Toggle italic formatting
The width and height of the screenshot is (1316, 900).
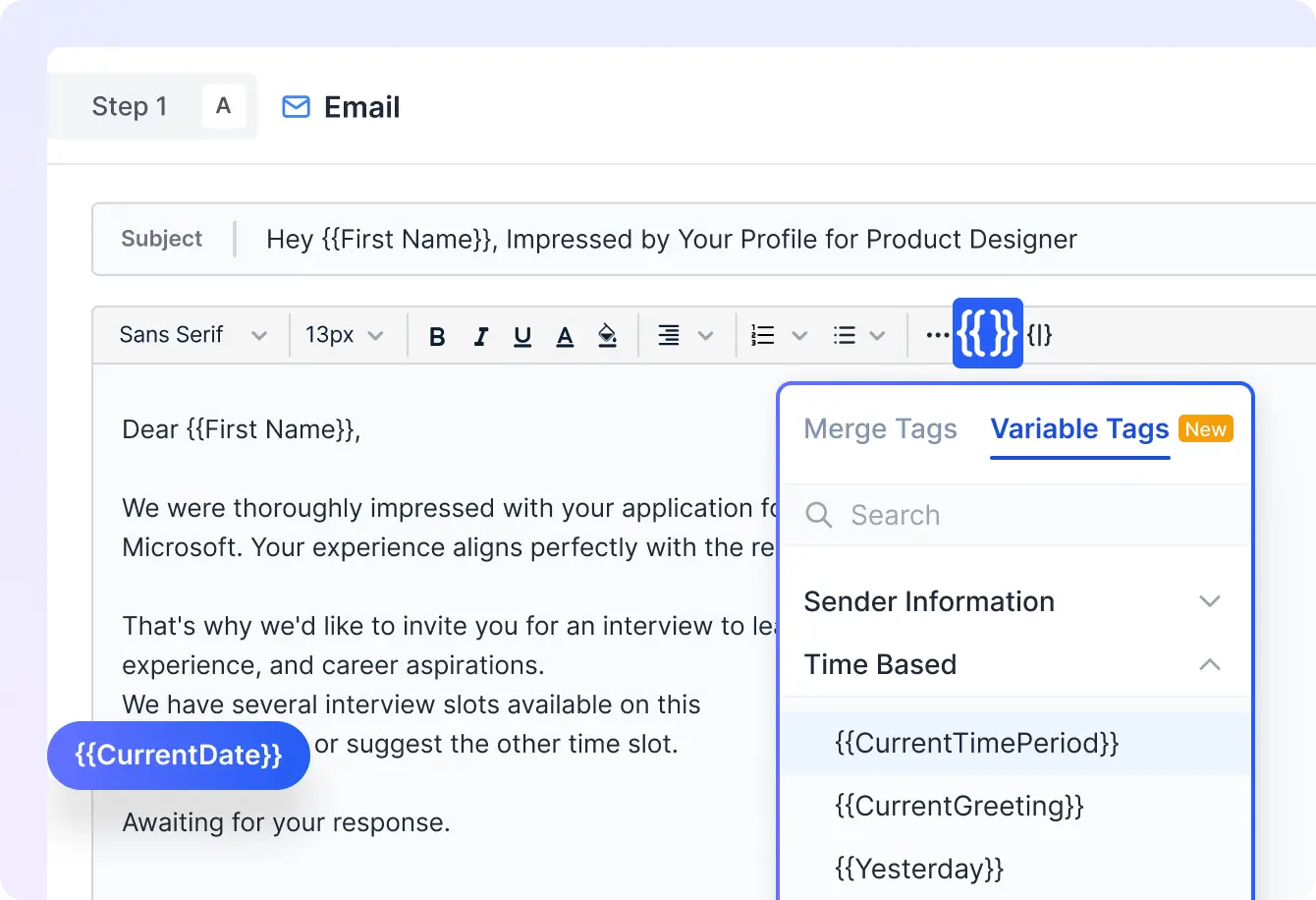tap(480, 334)
